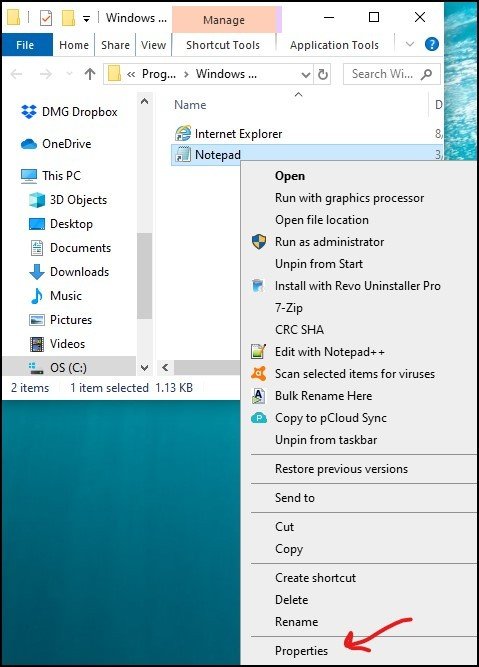Open the File ribbon tab
This screenshot has height=667, width=479.
click(25, 45)
